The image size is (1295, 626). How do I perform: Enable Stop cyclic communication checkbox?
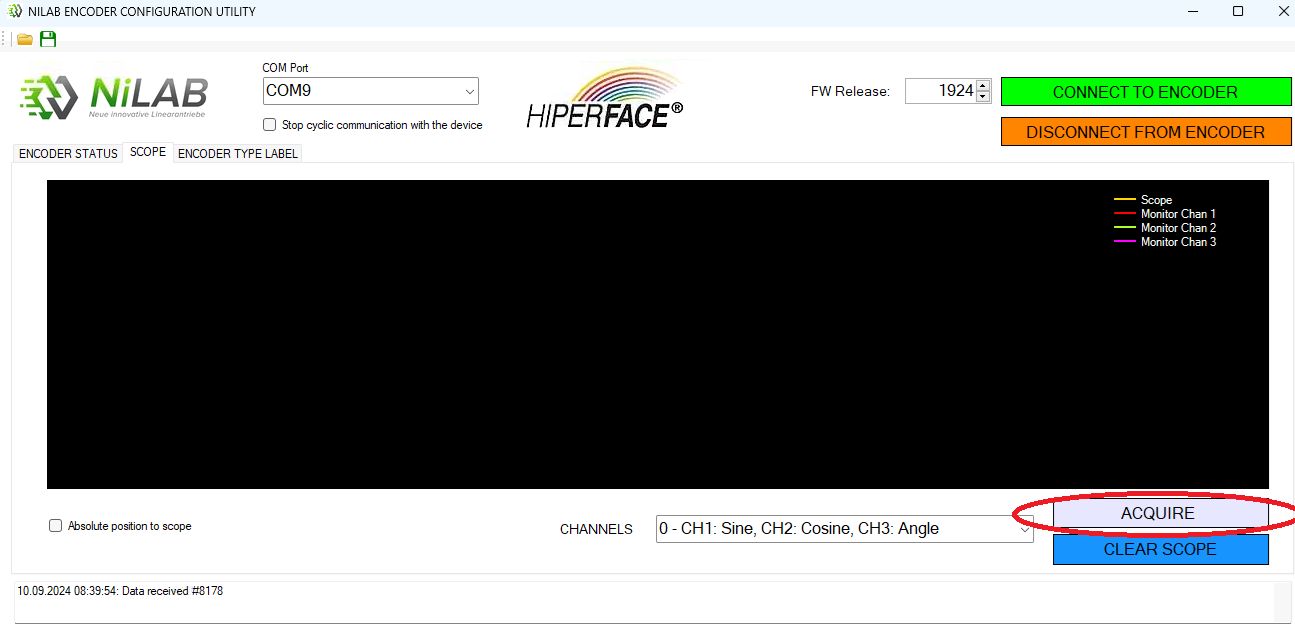(x=269, y=125)
